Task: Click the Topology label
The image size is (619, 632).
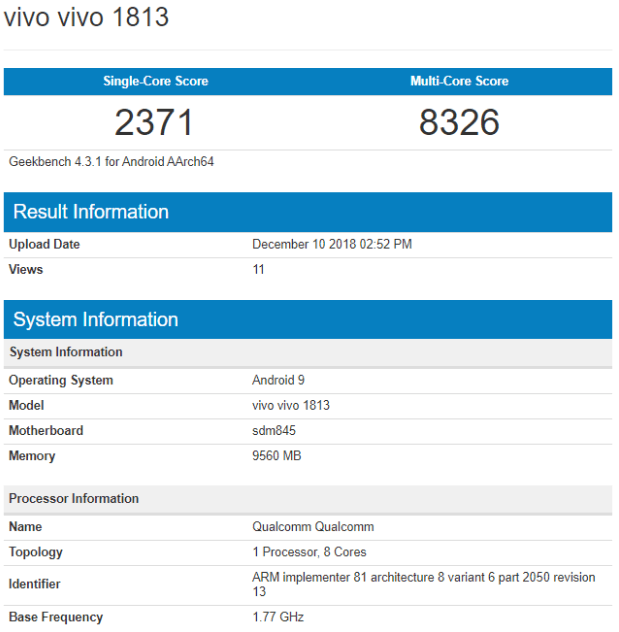Action: click(x=35, y=552)
